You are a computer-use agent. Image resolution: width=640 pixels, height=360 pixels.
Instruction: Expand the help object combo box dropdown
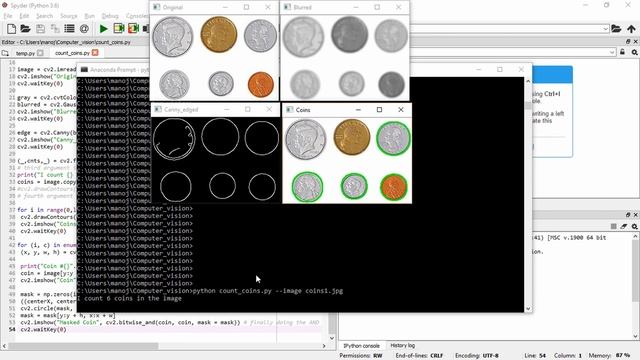612,52
